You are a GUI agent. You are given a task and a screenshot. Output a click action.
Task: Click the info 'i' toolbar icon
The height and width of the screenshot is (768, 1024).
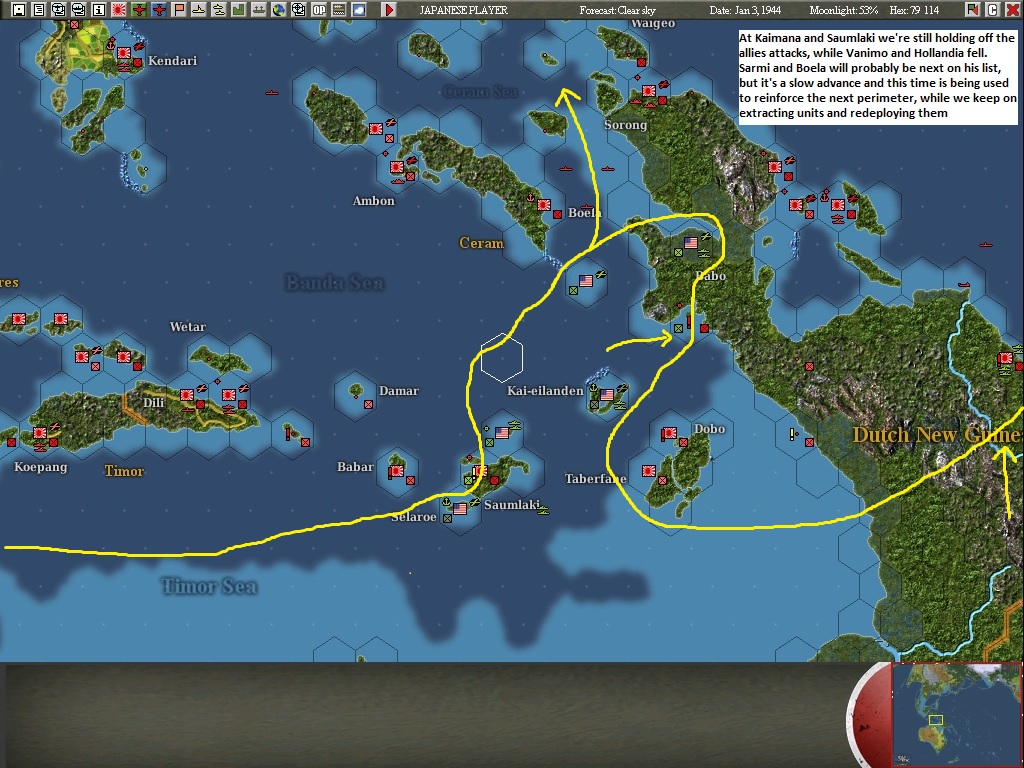tap(99, 10)
